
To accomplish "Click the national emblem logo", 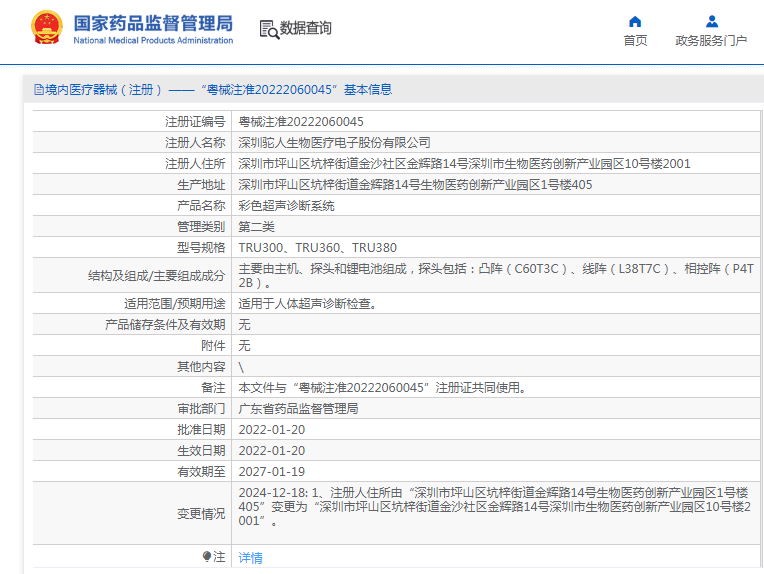I will click(47, 27).
